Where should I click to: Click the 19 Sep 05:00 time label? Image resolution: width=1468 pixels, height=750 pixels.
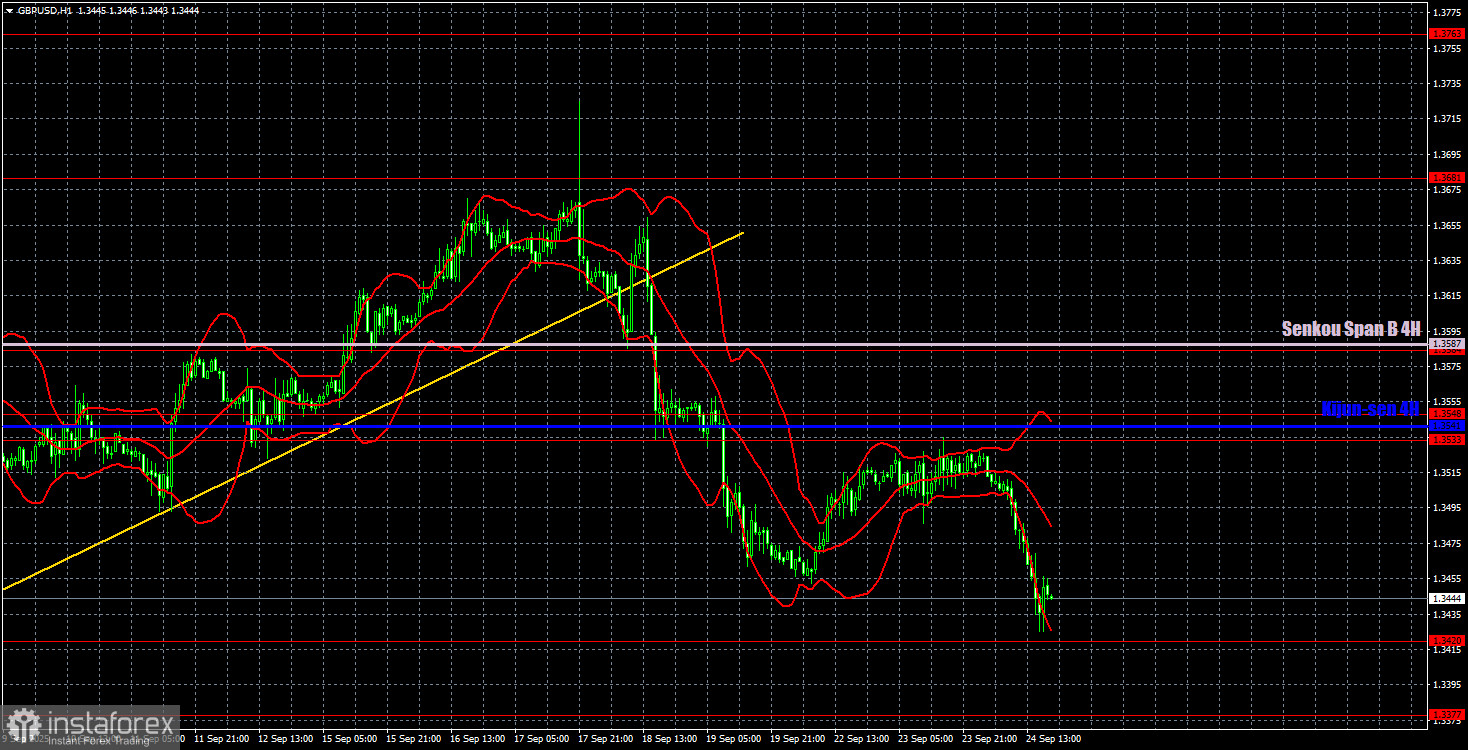click(x=733, y=739)
